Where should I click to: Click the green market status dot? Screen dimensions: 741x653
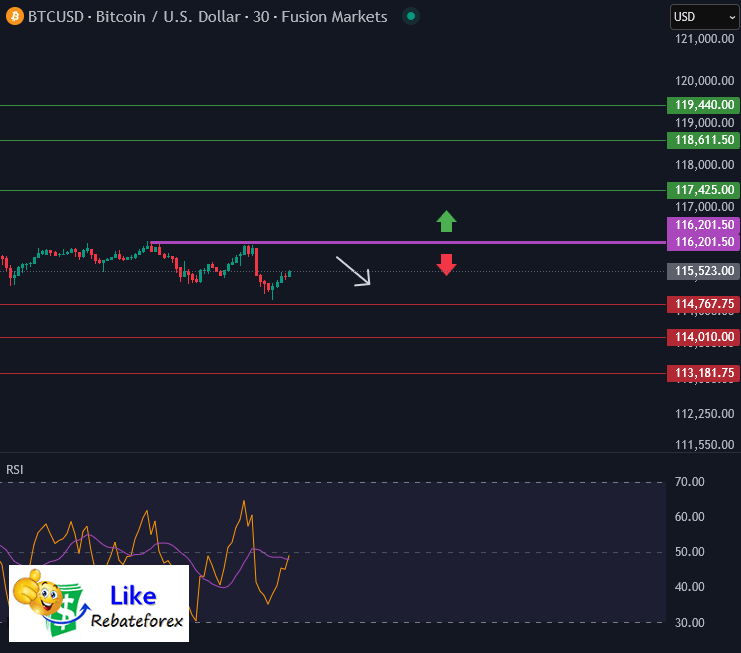pyautogui.click(x=411, y=17)
